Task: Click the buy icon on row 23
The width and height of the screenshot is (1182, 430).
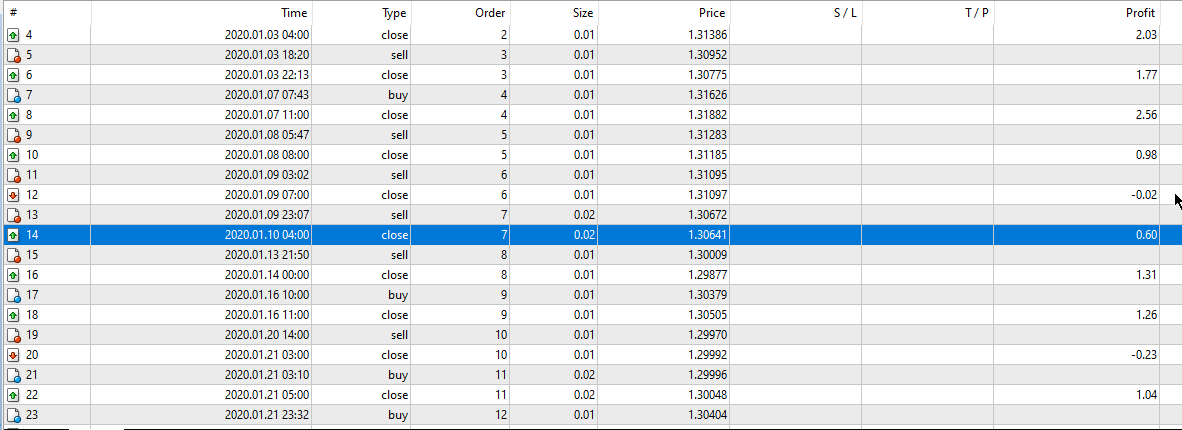Action: (13, 415)
